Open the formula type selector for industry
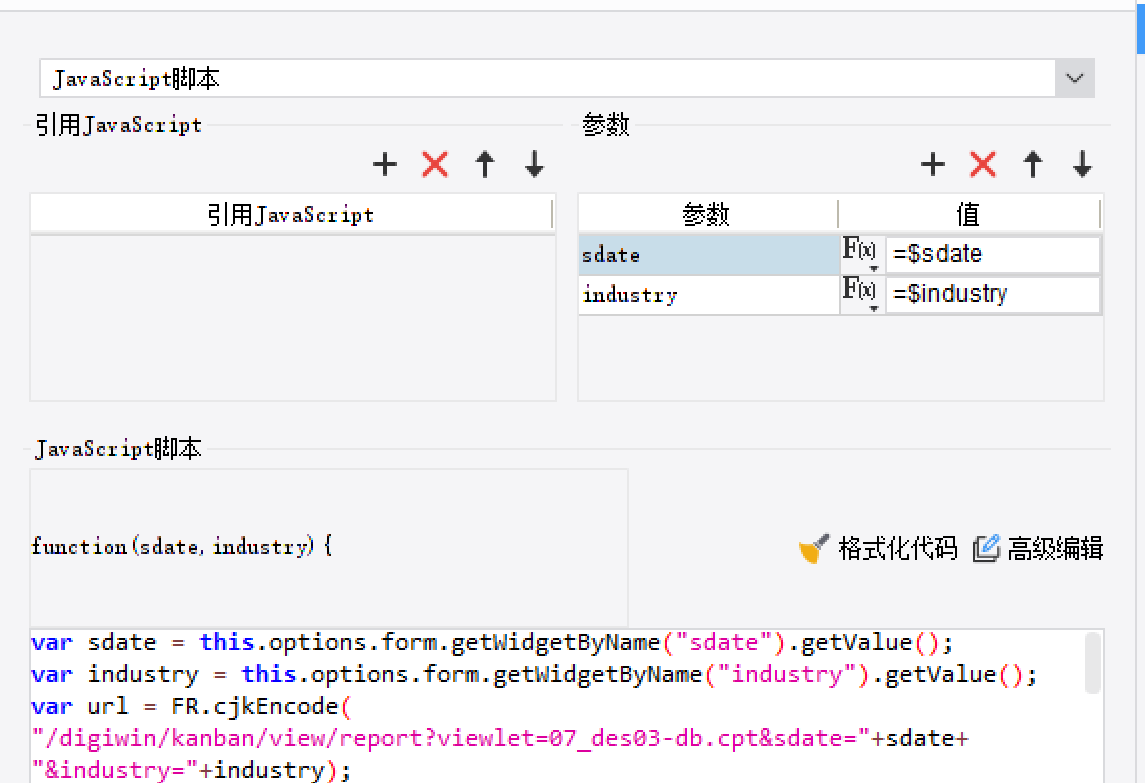Viewport: 1145px width, 783px height. pyautogui.click(x=862, y=294)
